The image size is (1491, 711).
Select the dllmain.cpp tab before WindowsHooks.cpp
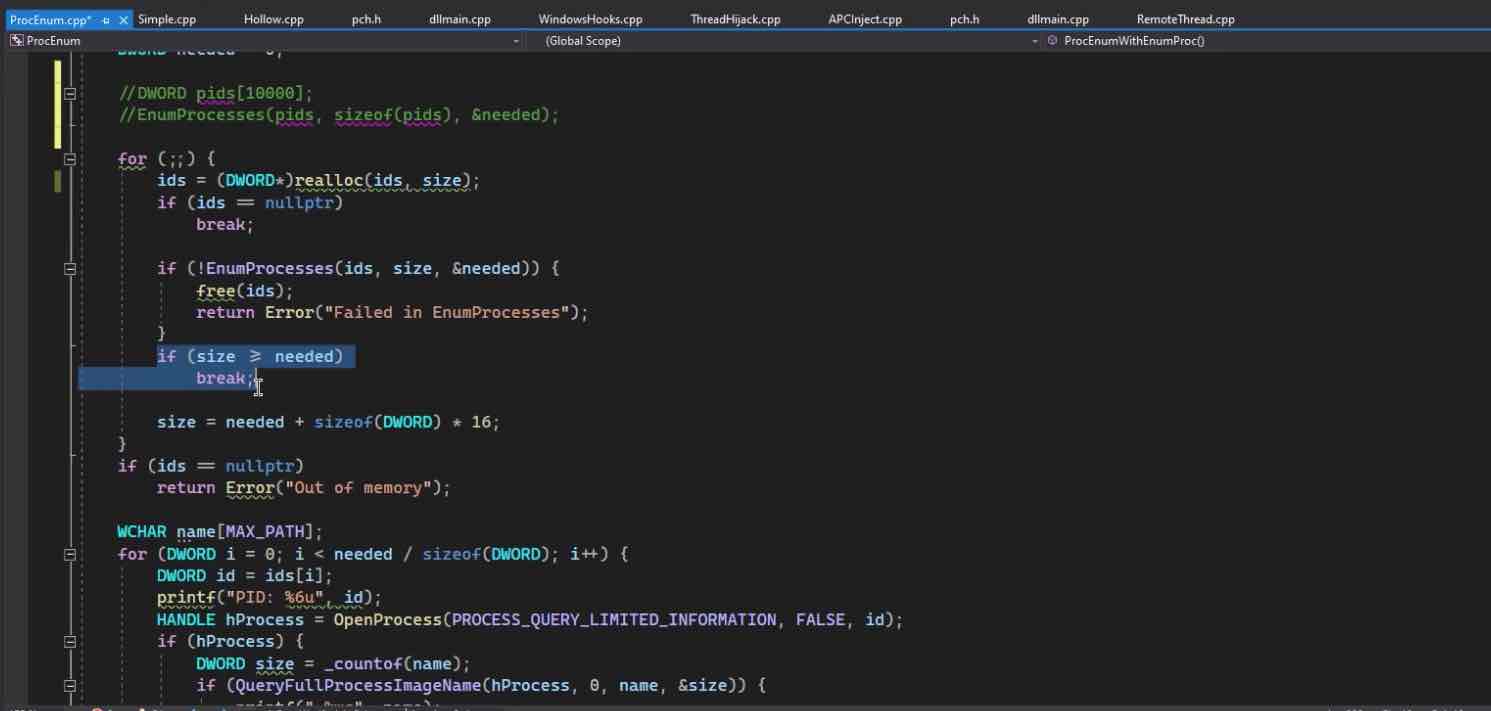[460, 19]
